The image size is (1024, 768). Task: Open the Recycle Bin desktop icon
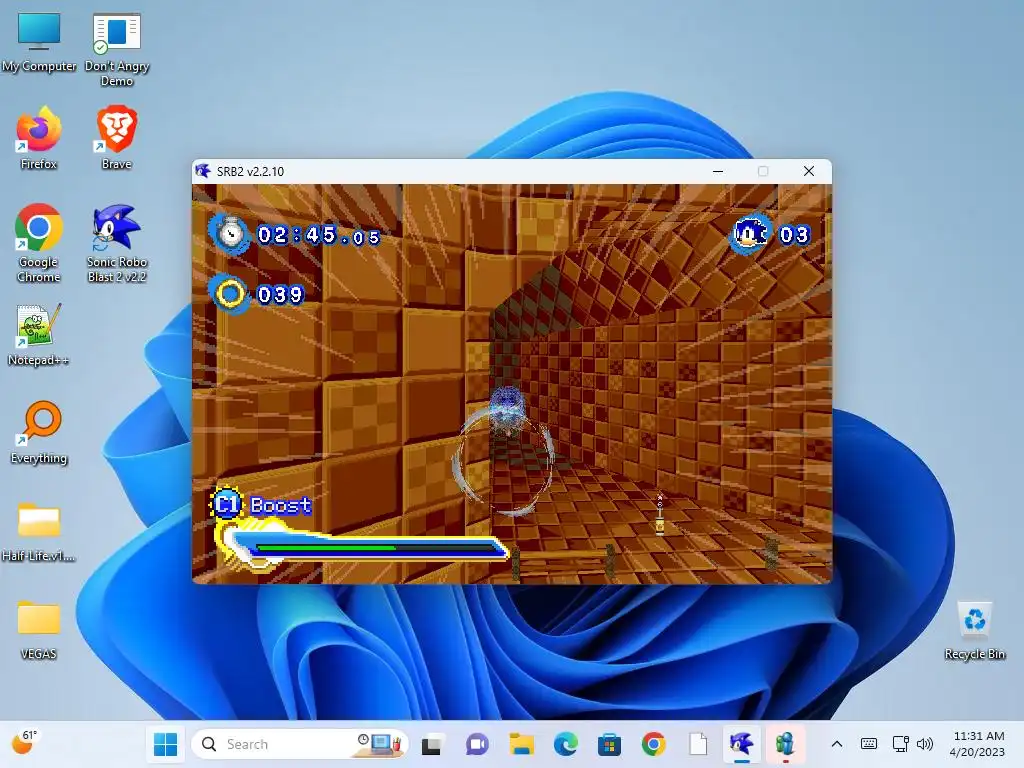click(974, 629)
